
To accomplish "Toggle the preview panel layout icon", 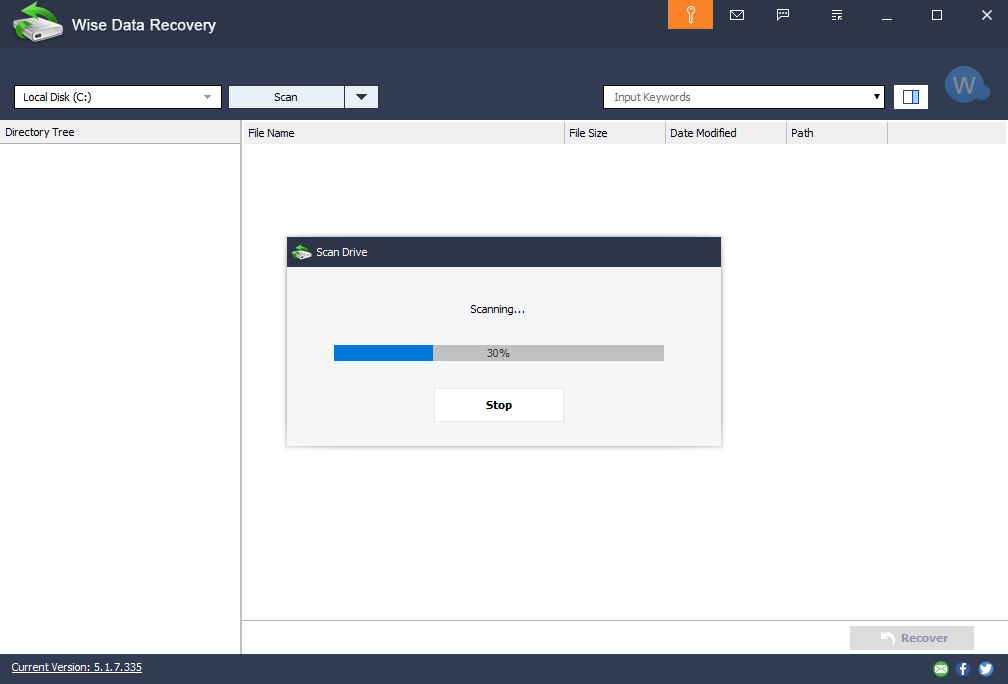I will pos(910,97).
